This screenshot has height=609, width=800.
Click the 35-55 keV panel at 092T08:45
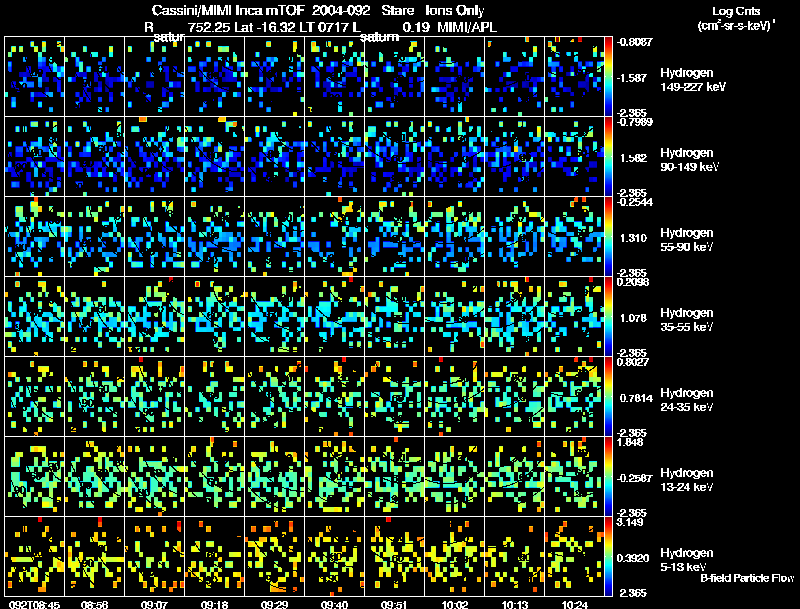click(x=35, y=317)
